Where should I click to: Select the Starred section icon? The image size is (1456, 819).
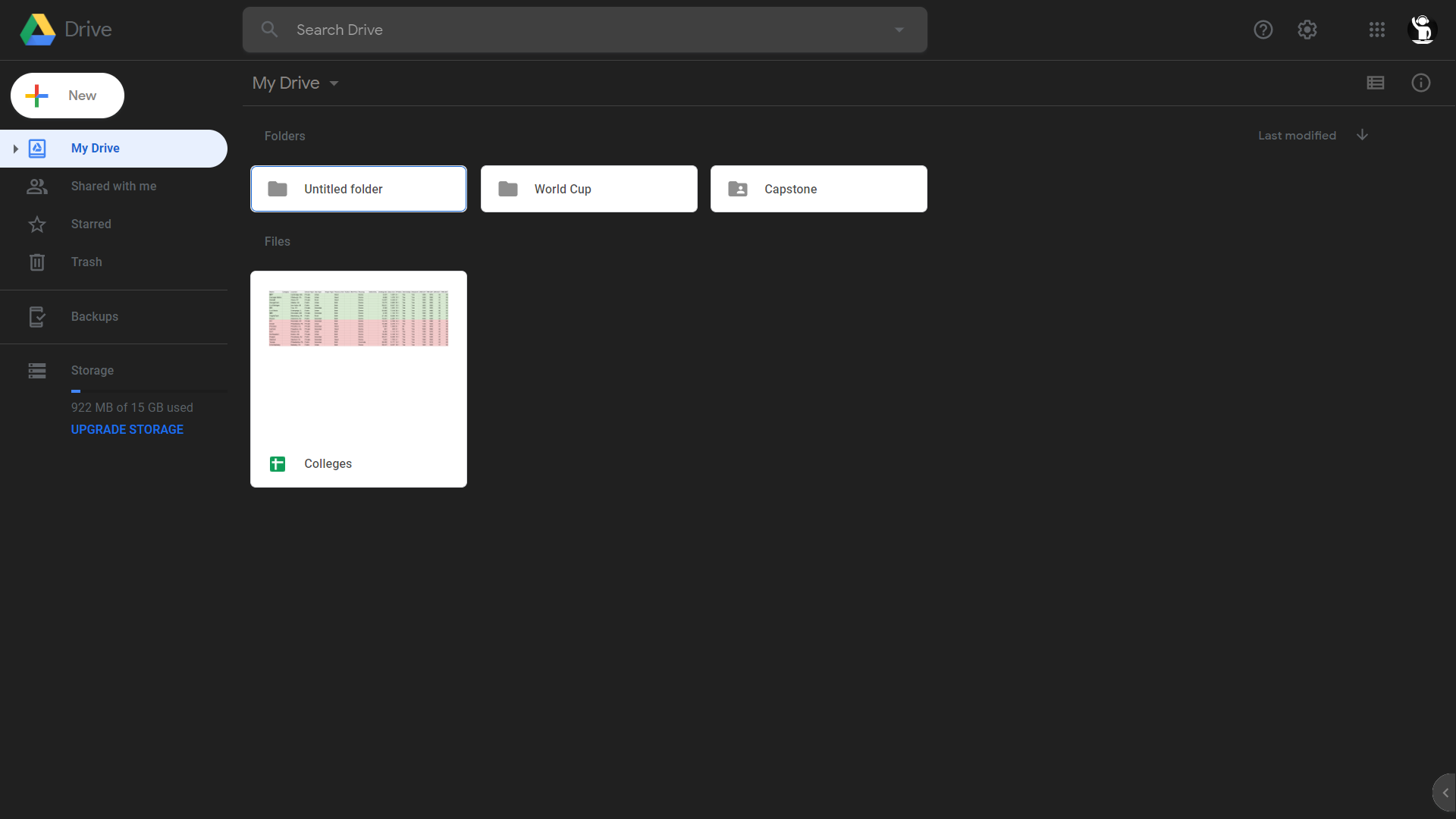point(36,224)
